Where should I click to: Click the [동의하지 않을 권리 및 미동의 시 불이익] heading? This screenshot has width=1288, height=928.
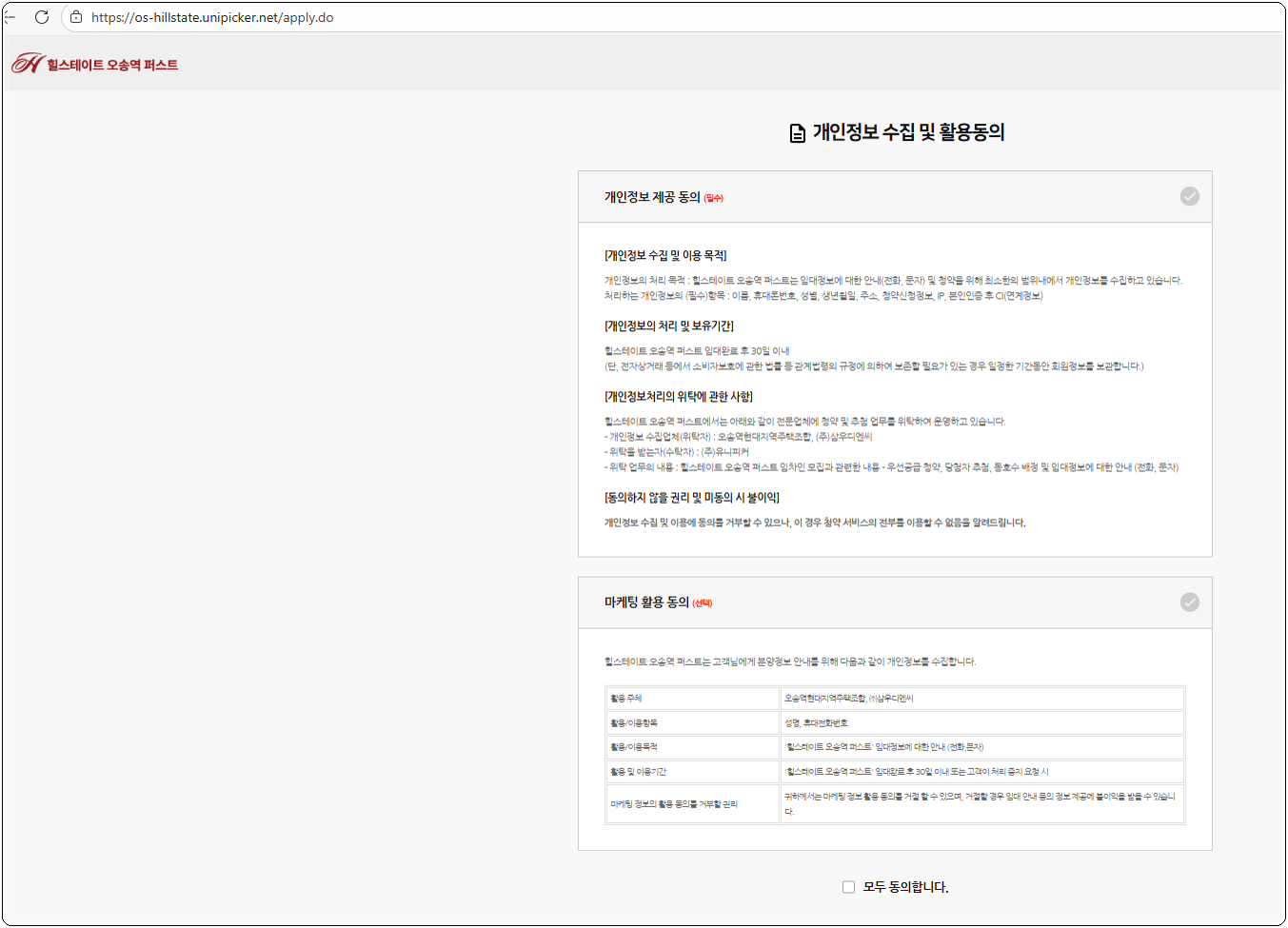coord(692,497)
